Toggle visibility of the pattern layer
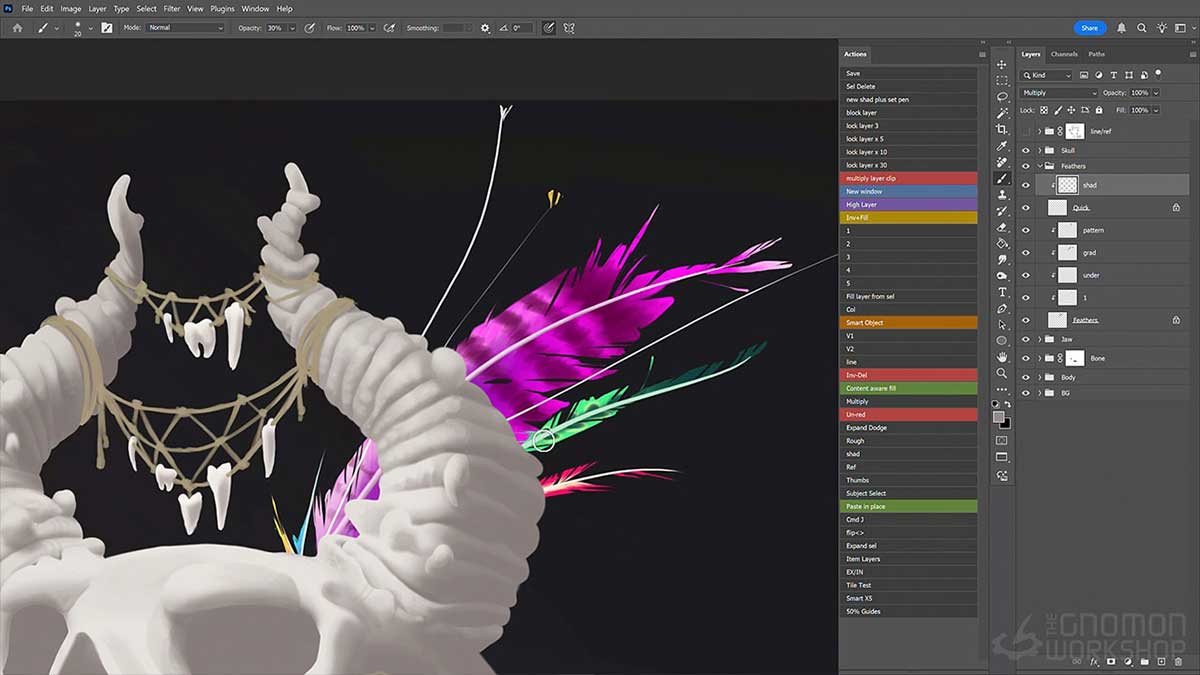Viewport: 1200px width, 675px height. tap(1026, 229)
